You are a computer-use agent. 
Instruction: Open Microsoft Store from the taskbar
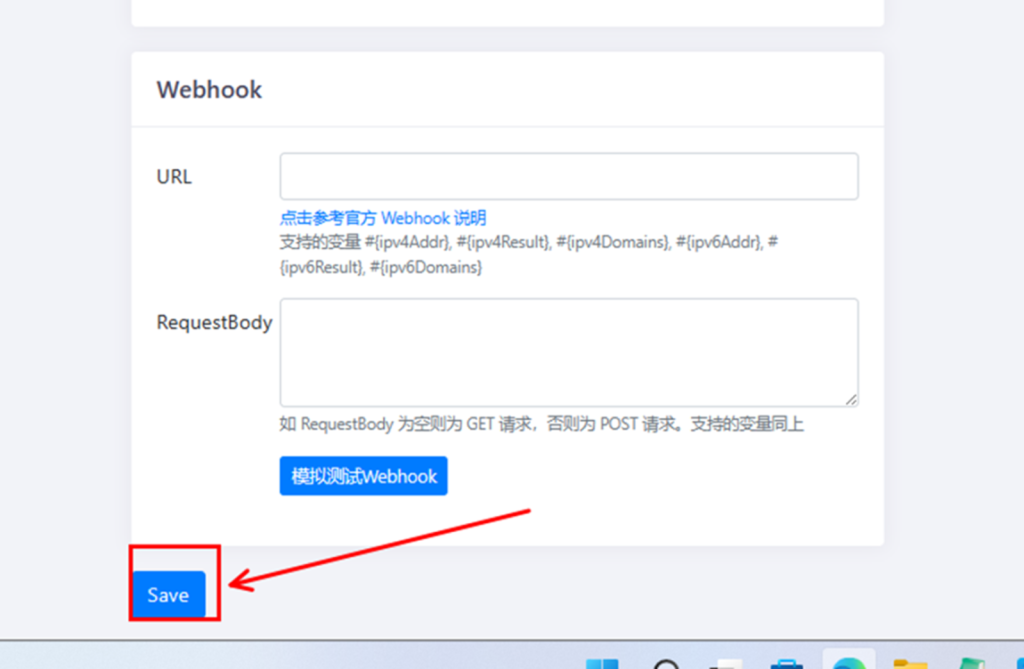786,664
